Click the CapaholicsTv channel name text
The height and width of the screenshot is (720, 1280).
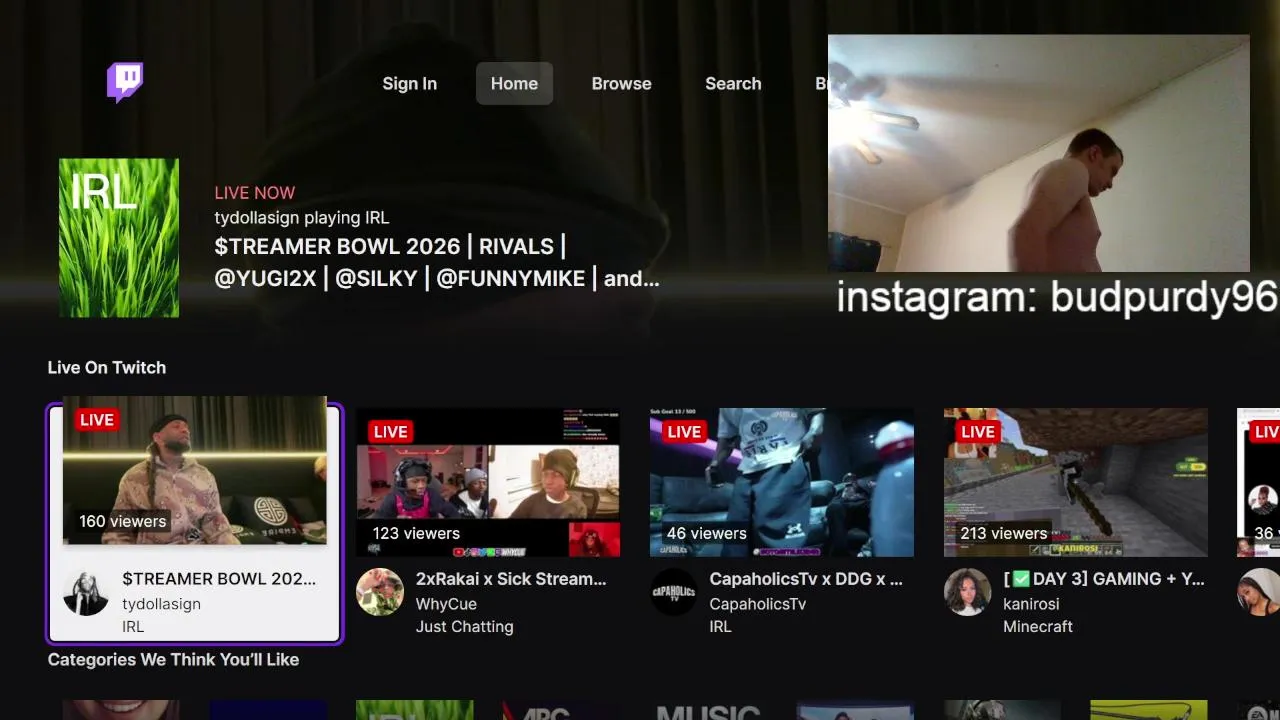tap(758, 604)
